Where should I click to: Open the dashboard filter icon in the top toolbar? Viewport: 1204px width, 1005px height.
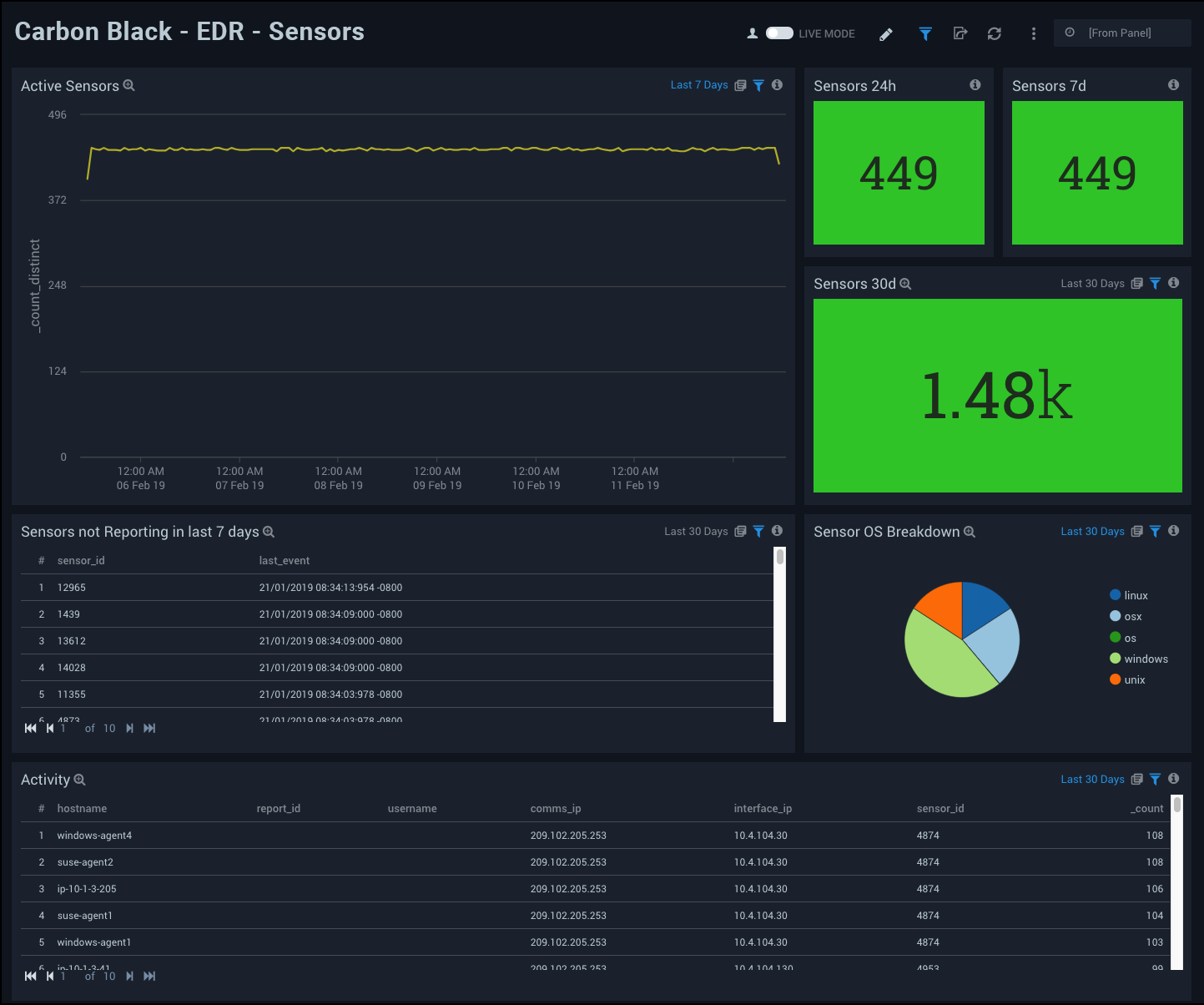click(x=925, y=34)
